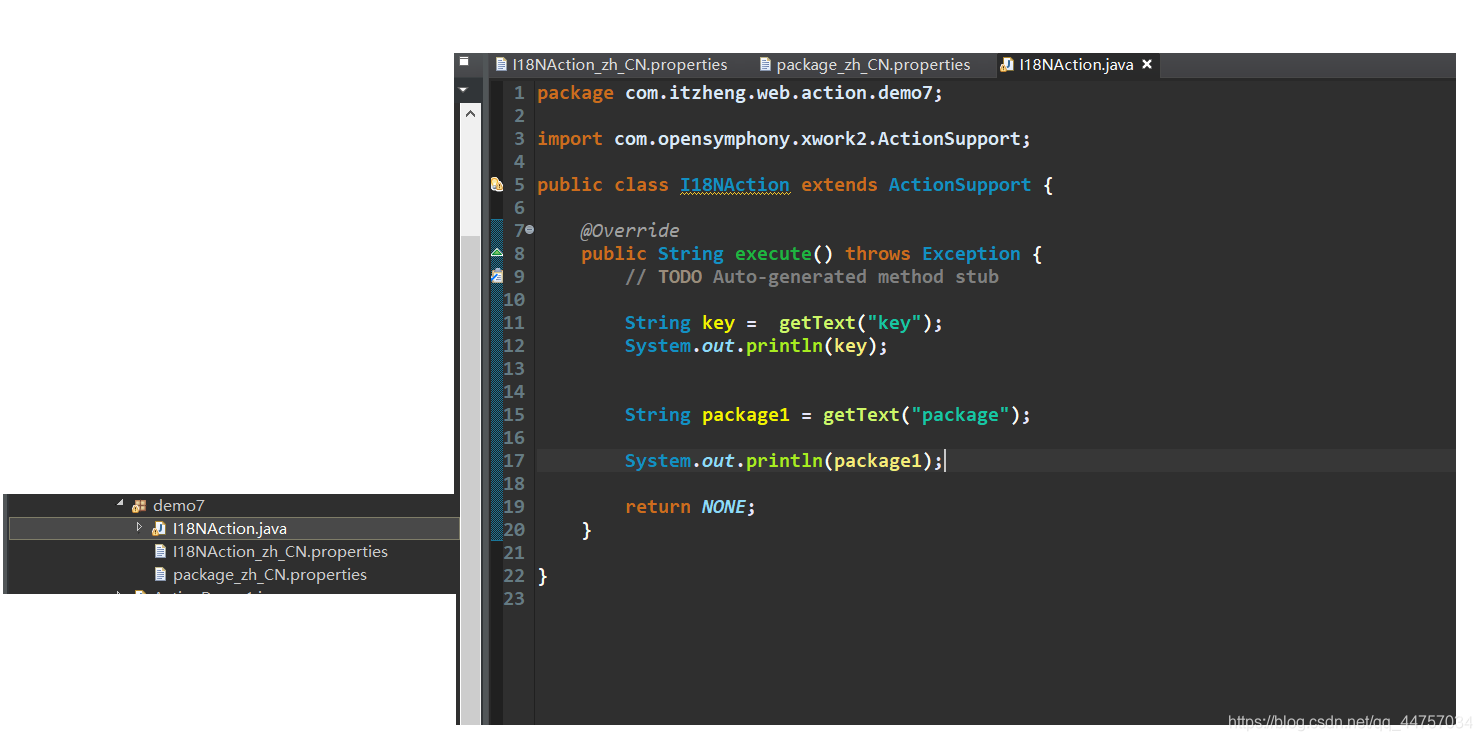Screen dimensions: 1482x741
Task: Click line number 23 in the gutter
Action: click(514, 599)
